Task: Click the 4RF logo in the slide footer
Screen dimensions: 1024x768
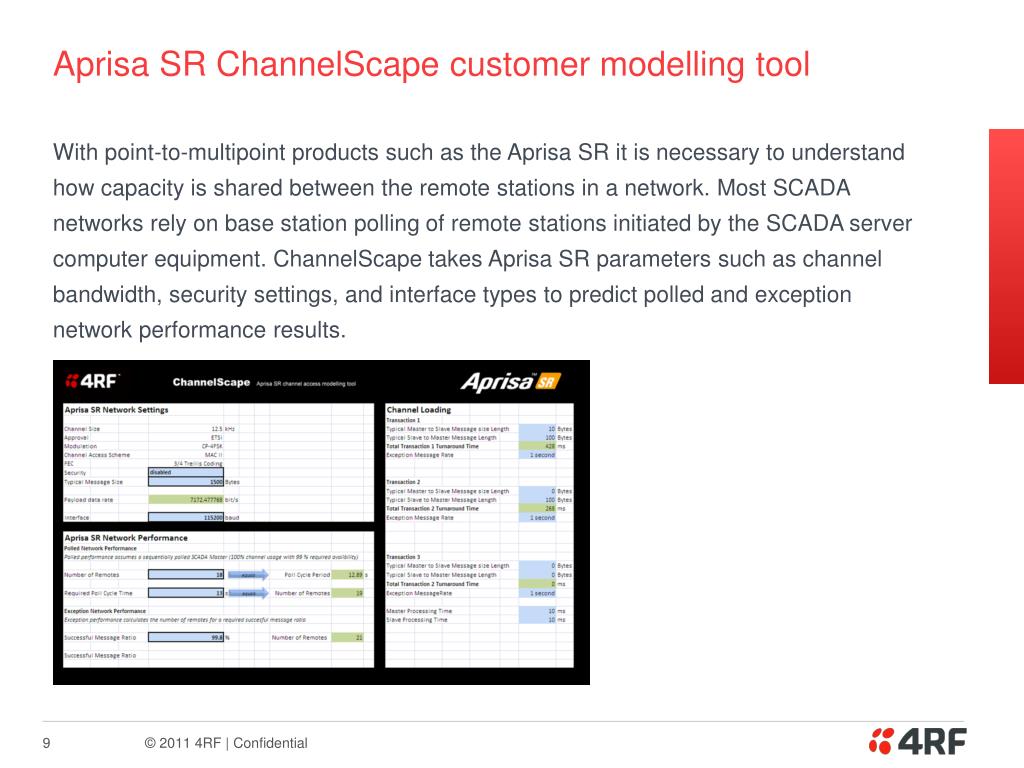Action: [918, 741]
